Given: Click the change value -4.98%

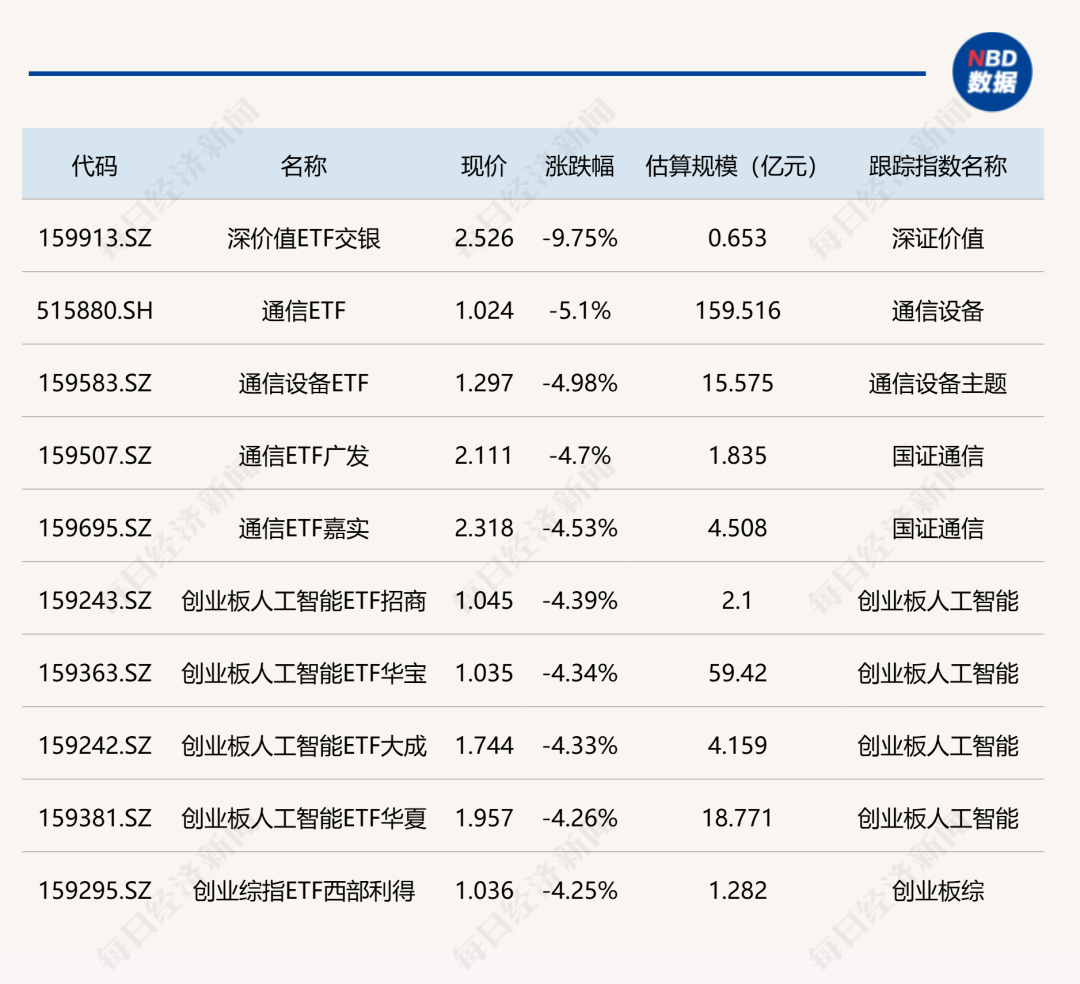Looking at the screenshot, I should point(579,383).
